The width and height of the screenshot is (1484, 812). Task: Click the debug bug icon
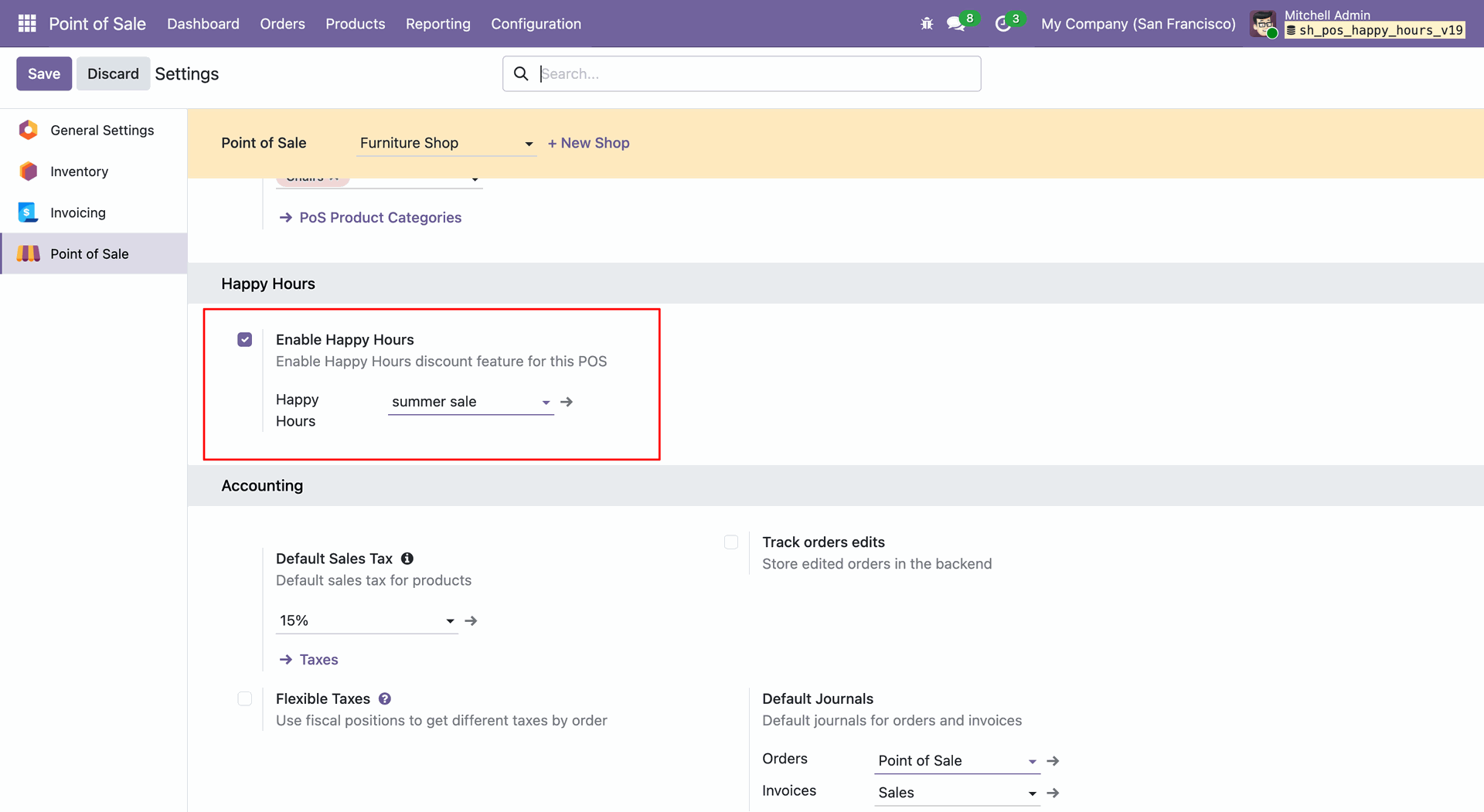click(x=927, y=24)
